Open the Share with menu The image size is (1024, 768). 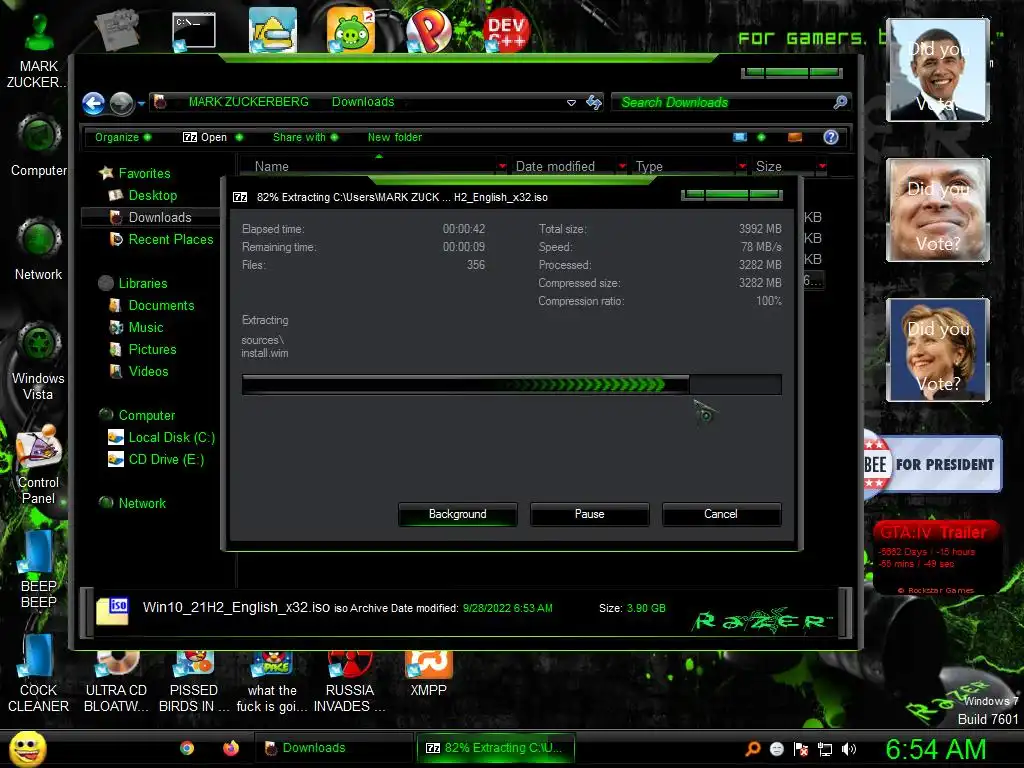[x=305, y=137]
